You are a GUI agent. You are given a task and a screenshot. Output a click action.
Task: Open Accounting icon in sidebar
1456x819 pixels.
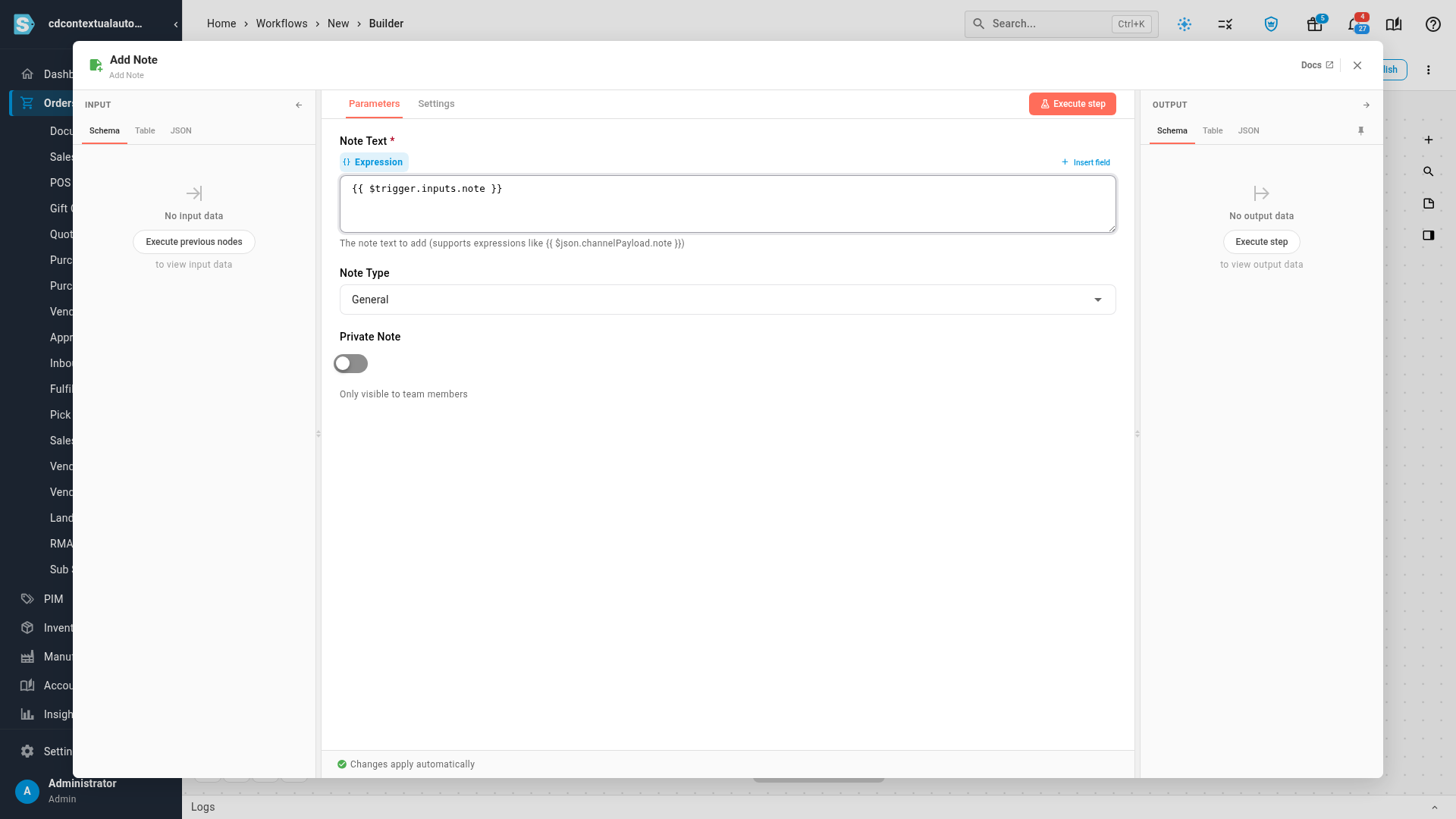tap(27, 685)
